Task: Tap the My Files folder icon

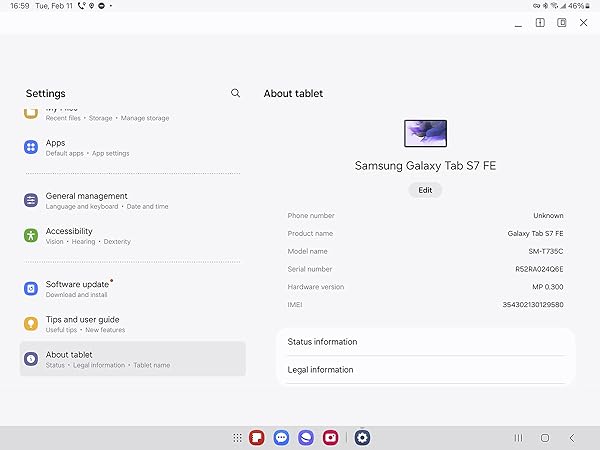Action: click(x=31, y=113)
